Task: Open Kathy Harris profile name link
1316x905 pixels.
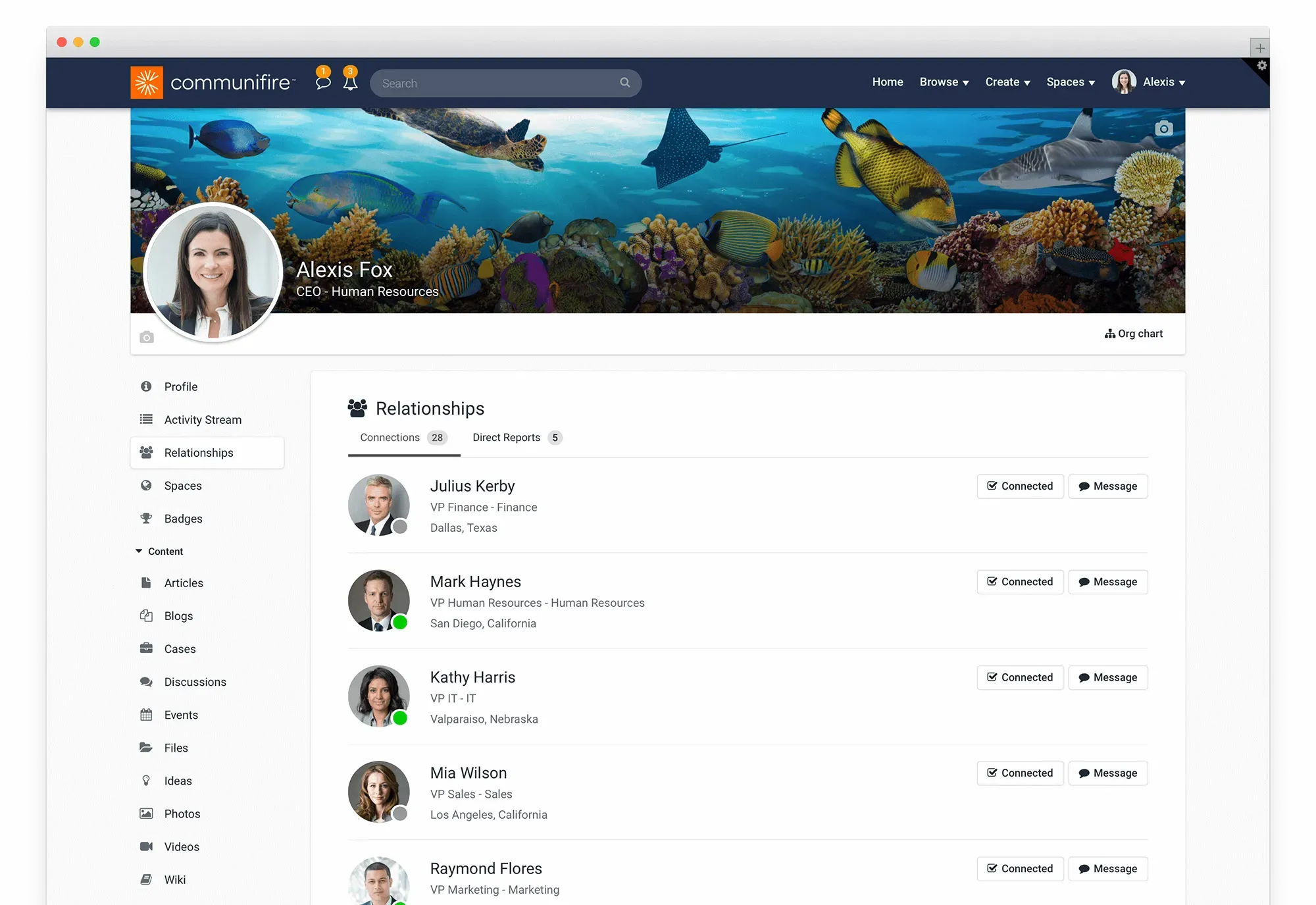Action: pos(472,677)
